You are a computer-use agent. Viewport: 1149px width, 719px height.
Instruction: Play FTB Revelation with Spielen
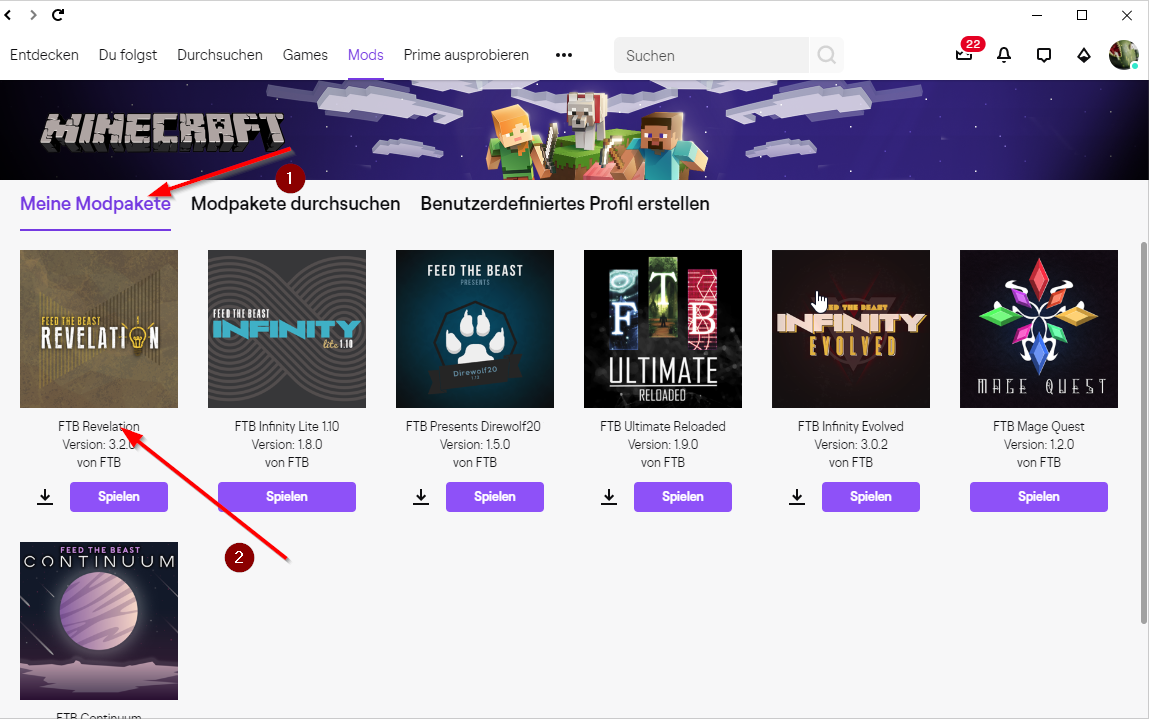(x=119, y=497)
